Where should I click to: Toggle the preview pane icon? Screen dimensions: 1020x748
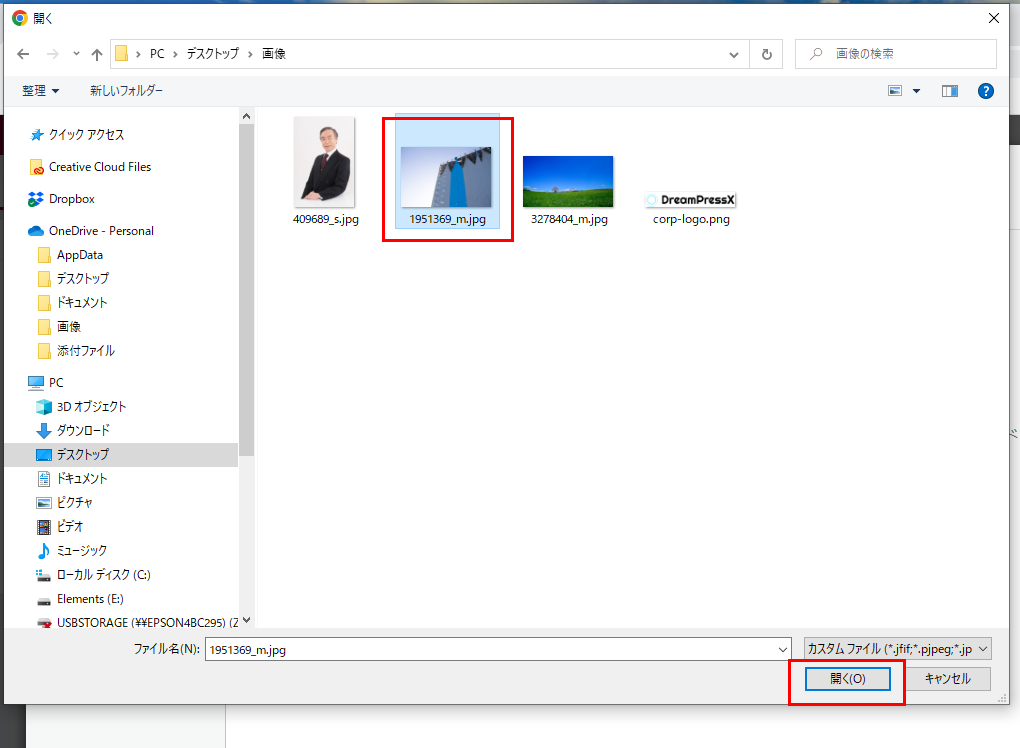tap(950, 91)
